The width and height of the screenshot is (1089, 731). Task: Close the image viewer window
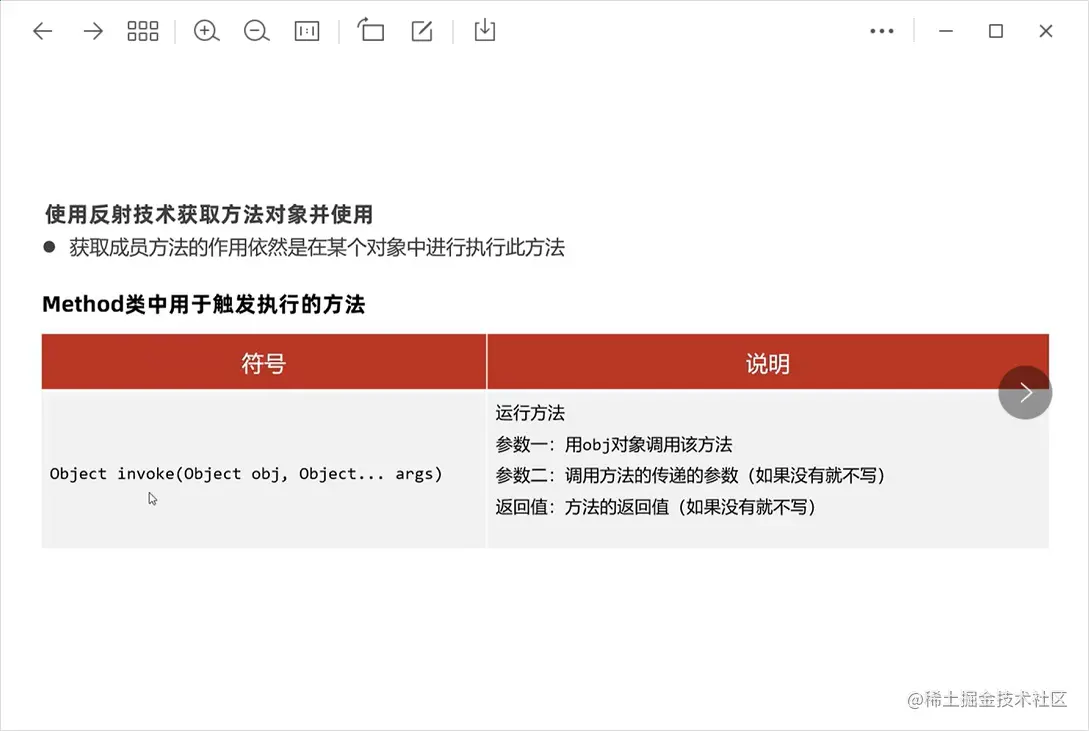1046,31
